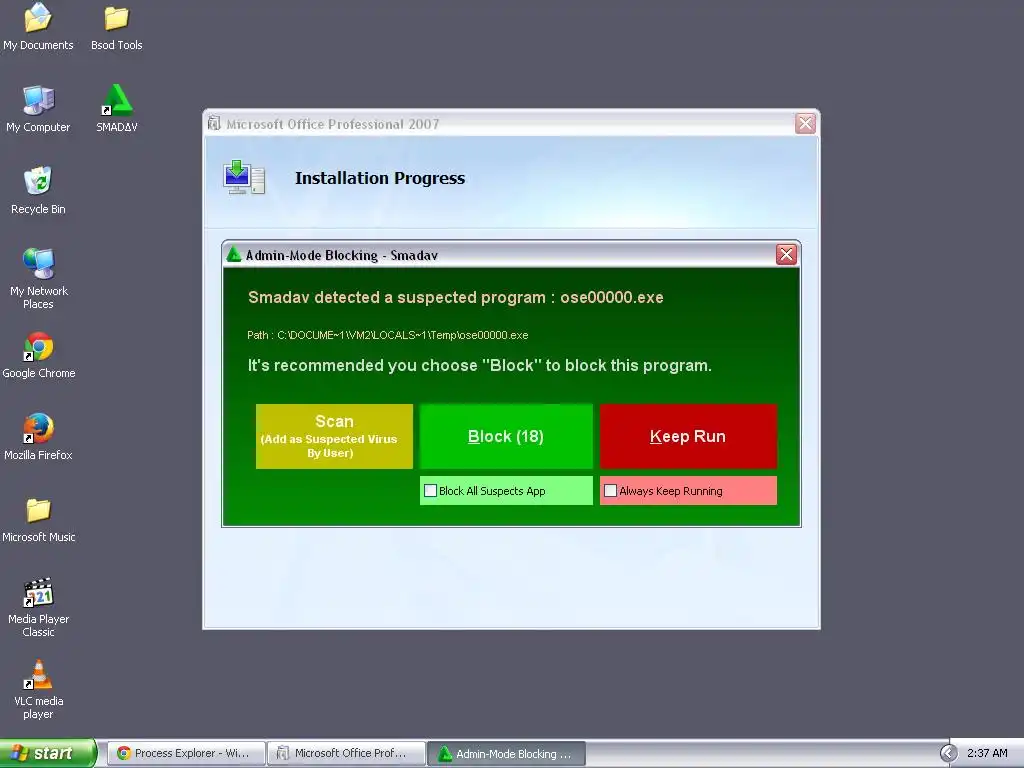Open My Network Places icon
Viewport: 1024px width, 768px height.
pos(38,278)
